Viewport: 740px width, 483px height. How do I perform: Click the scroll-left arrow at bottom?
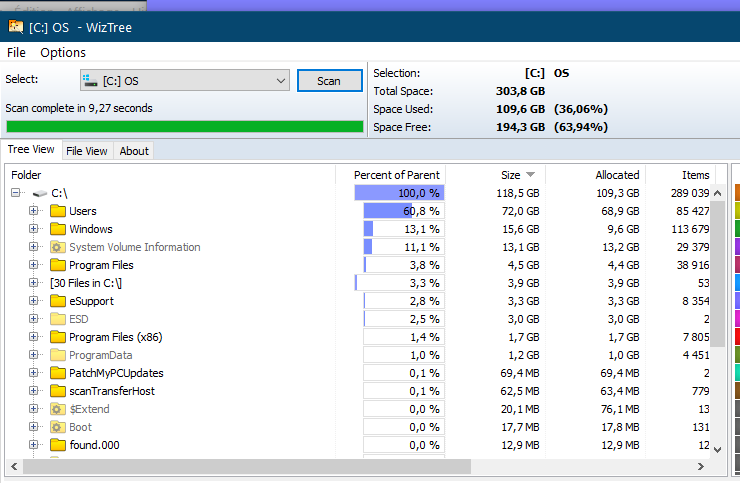(x=14, y=466)
